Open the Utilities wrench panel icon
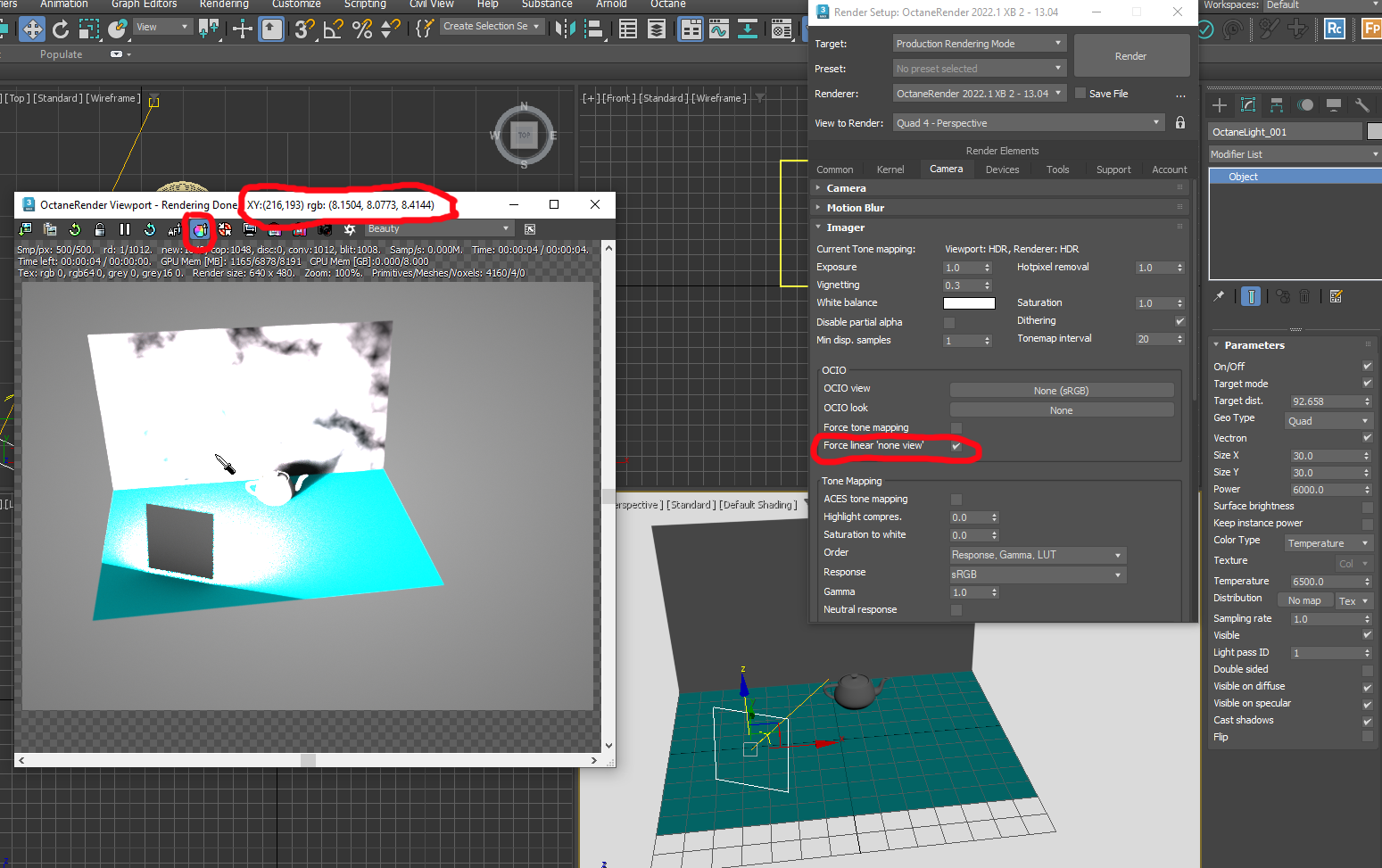The image size is (1382, 868). coord(1361,105)
